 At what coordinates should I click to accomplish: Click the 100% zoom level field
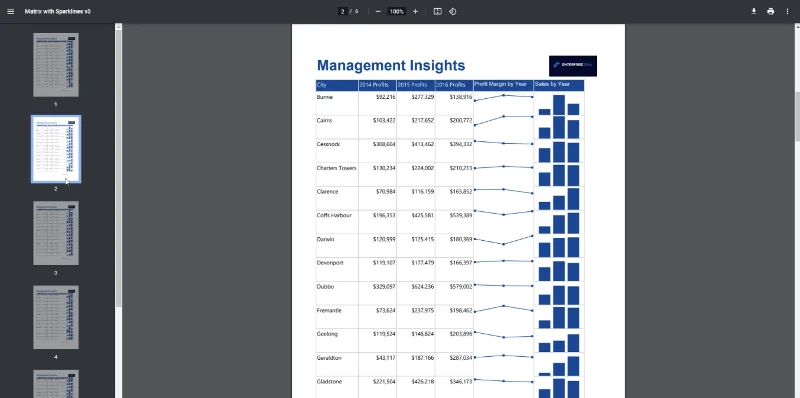pyautogui.click(x=396, y=11)
